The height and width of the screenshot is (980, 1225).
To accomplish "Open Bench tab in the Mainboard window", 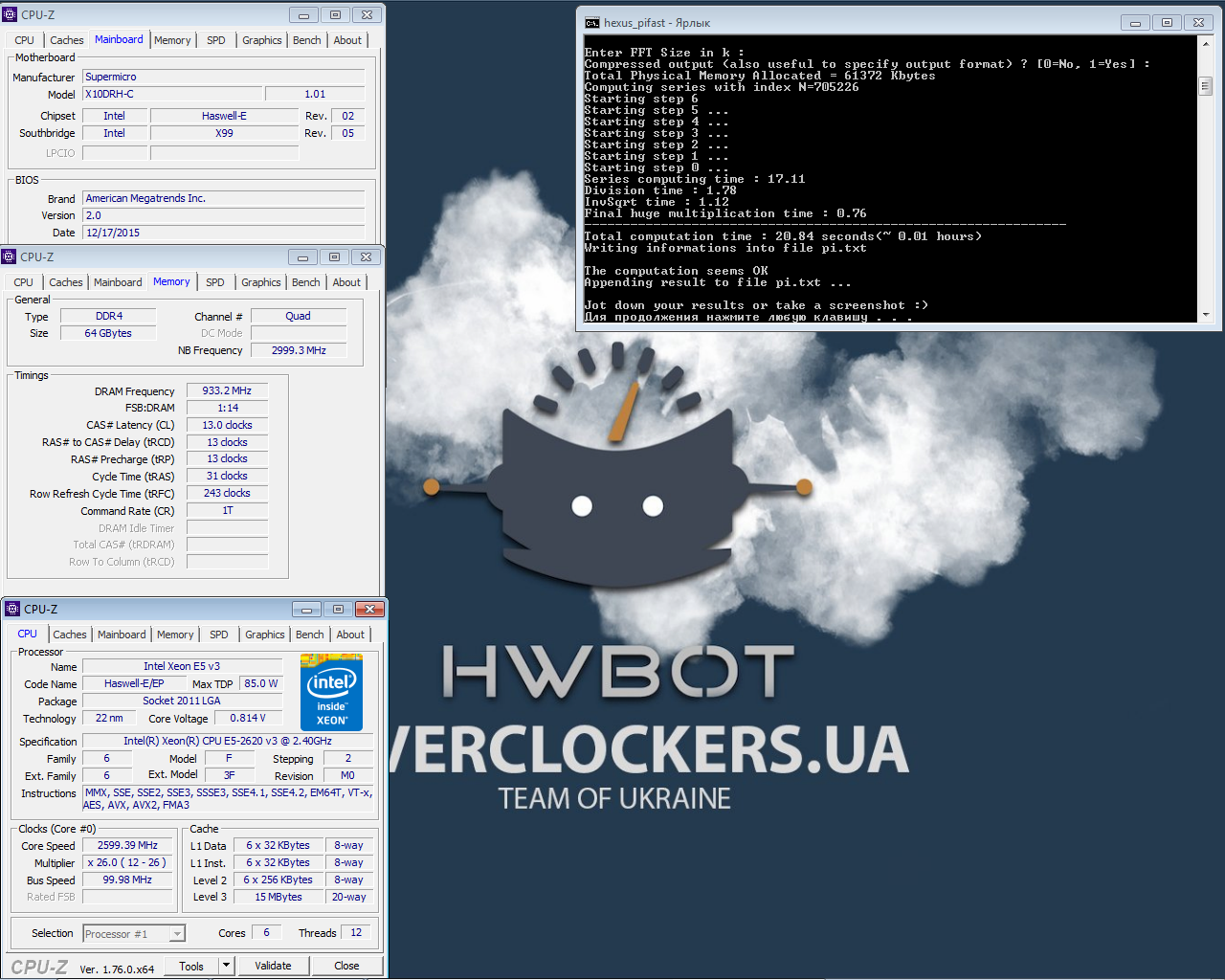I will 307,40.
